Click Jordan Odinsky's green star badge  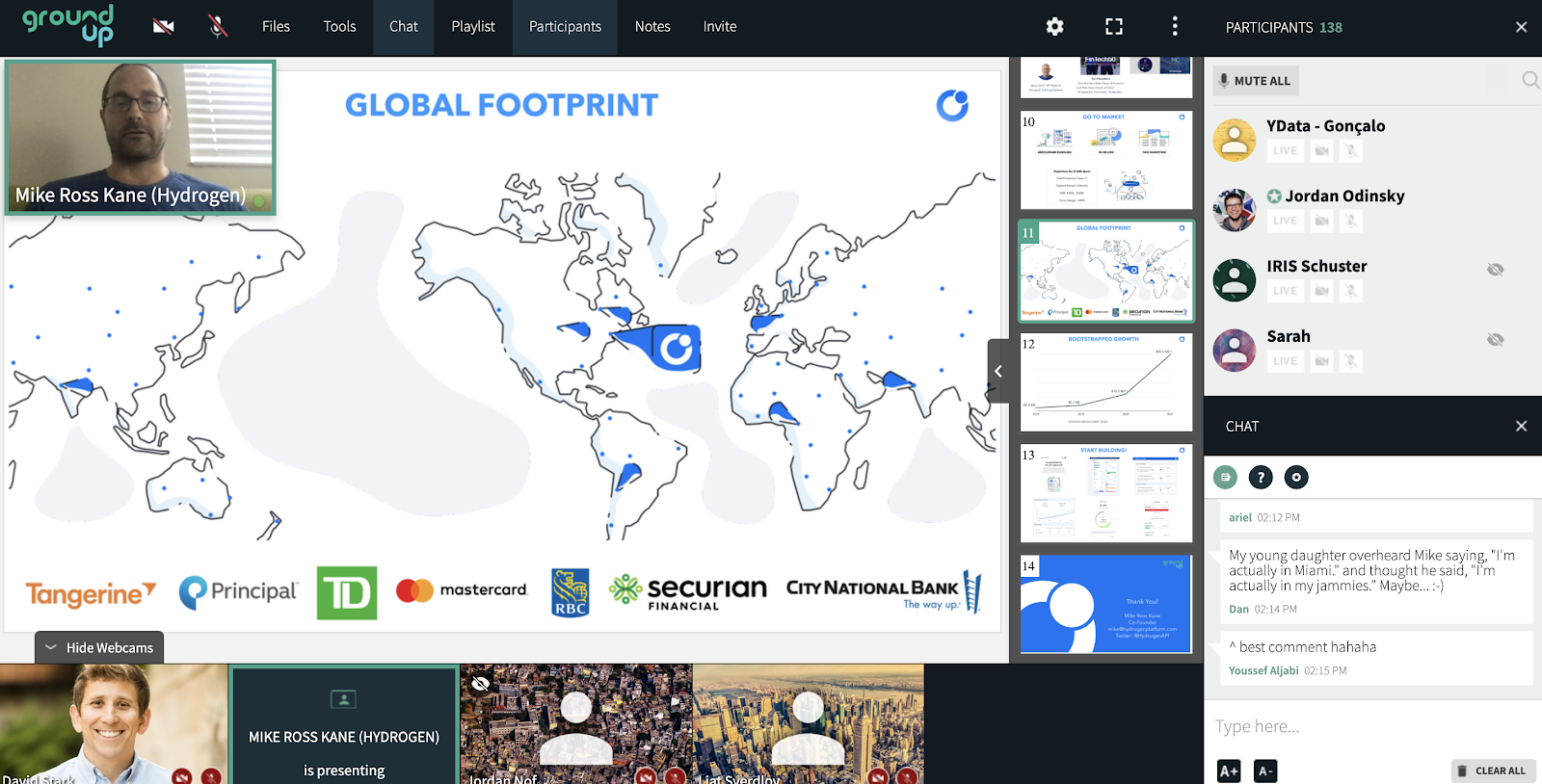point(1274,196)
